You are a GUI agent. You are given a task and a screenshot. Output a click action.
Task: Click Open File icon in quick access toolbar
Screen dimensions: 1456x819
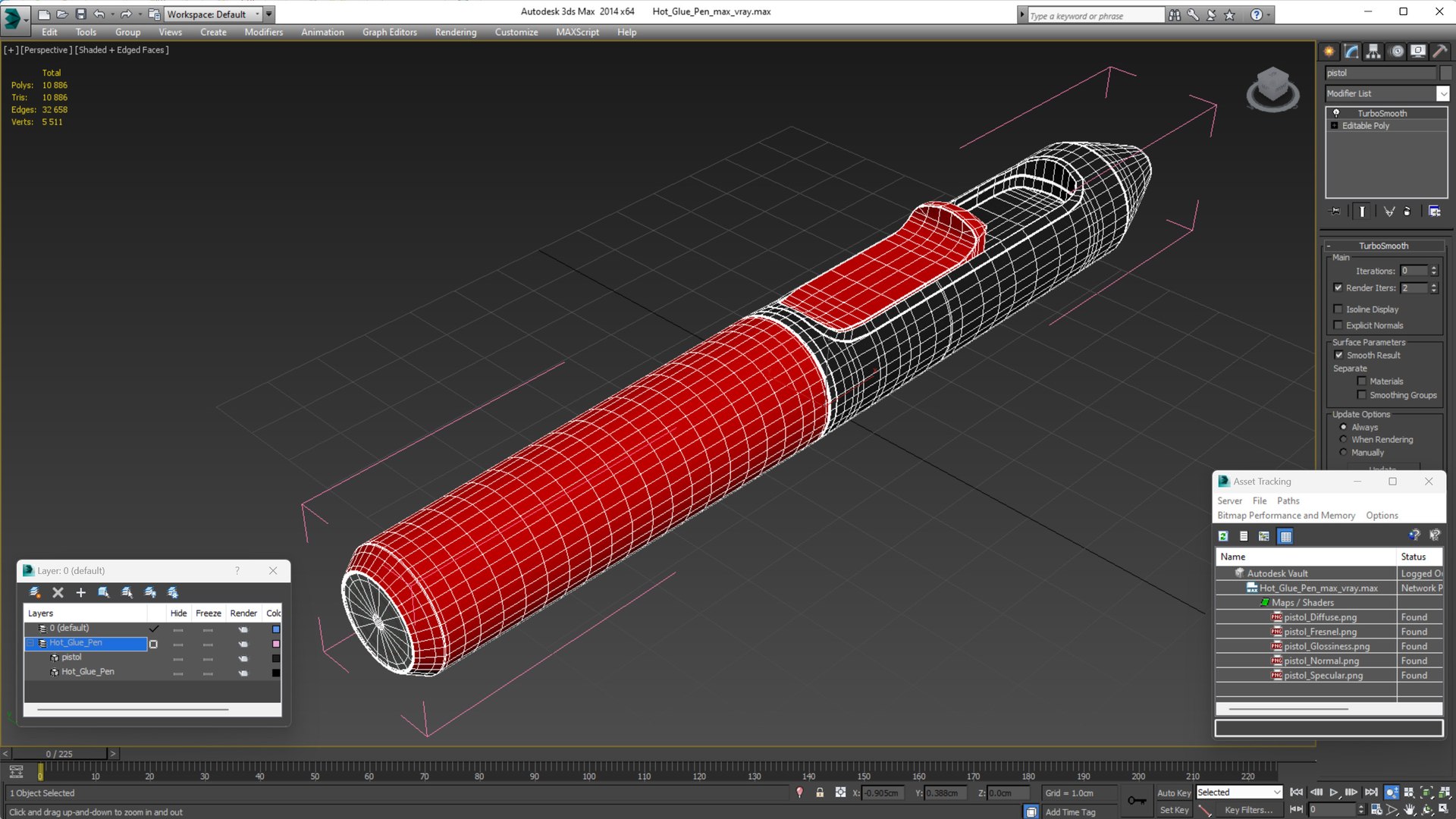click(x=62, y=14)
